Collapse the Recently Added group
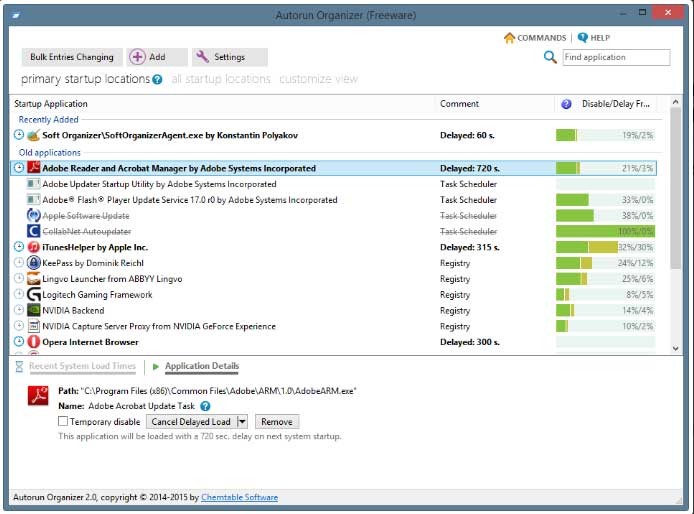The height and width of the screenshot is (514, 694). pos(49,120)
